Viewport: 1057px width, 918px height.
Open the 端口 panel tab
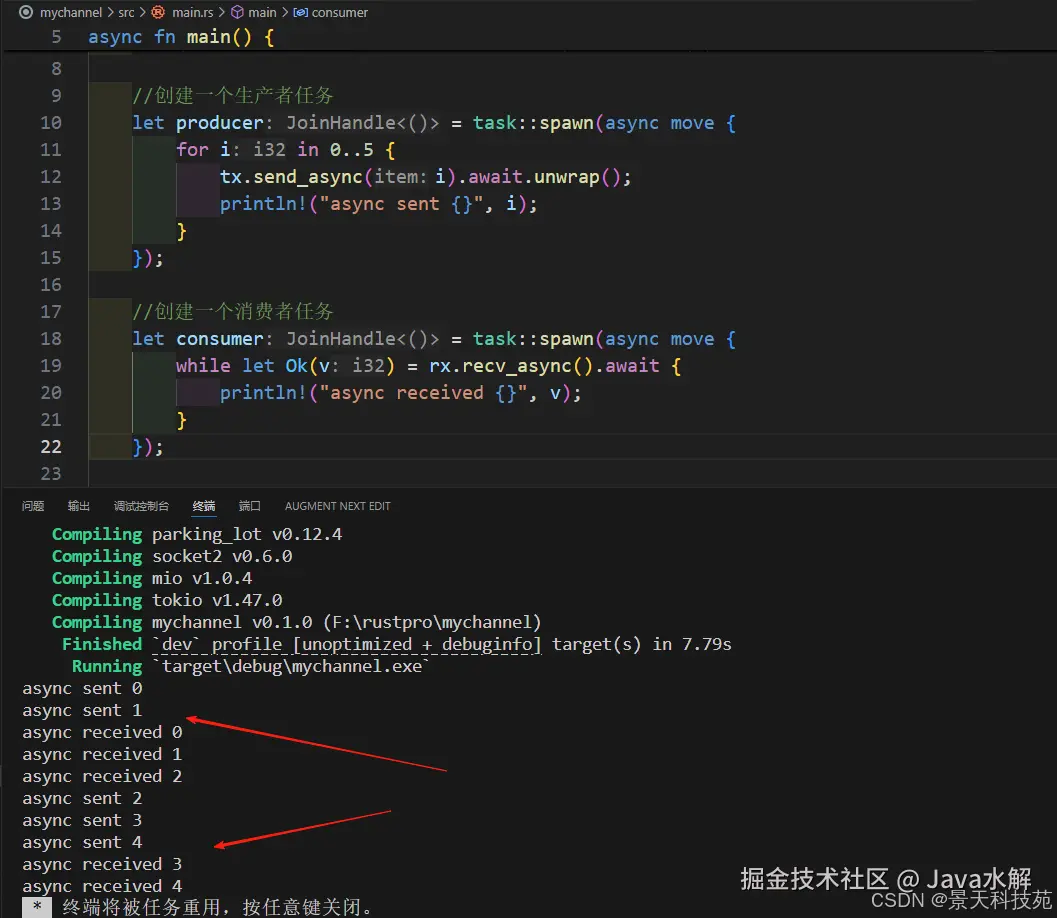tap(249, 506)
